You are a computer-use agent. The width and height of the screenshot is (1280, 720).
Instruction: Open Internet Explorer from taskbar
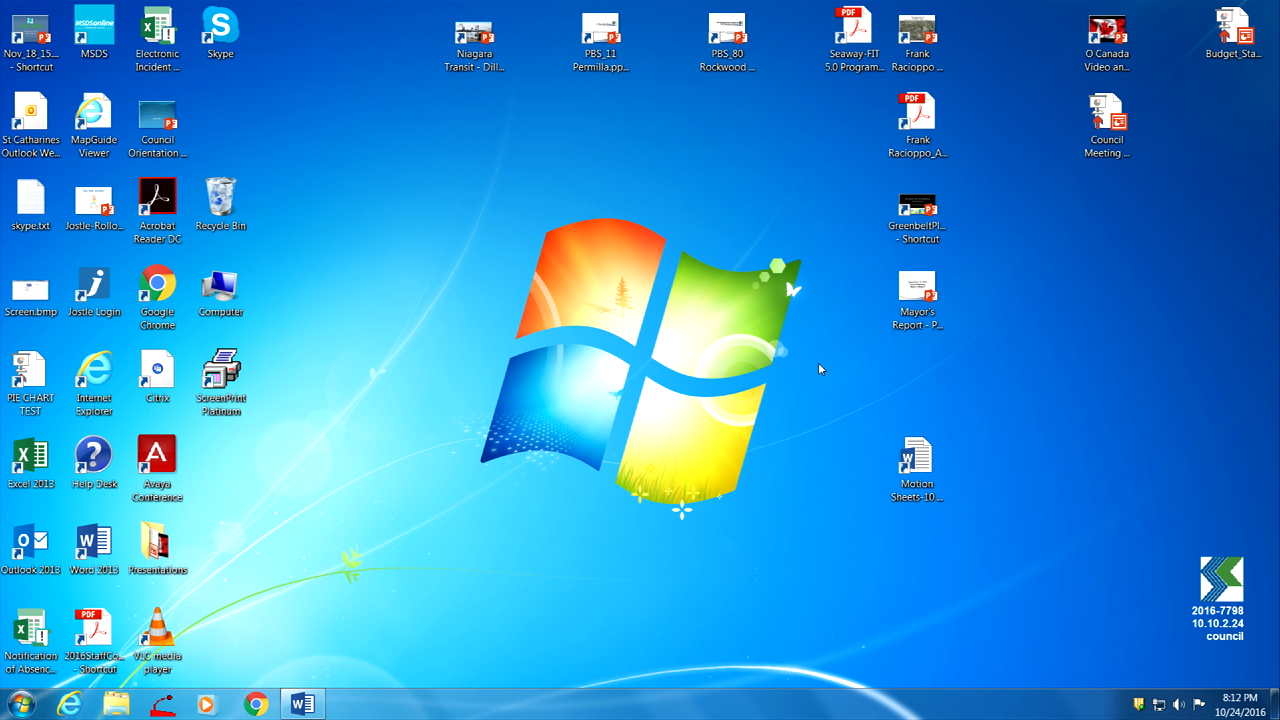coord(69,704)
